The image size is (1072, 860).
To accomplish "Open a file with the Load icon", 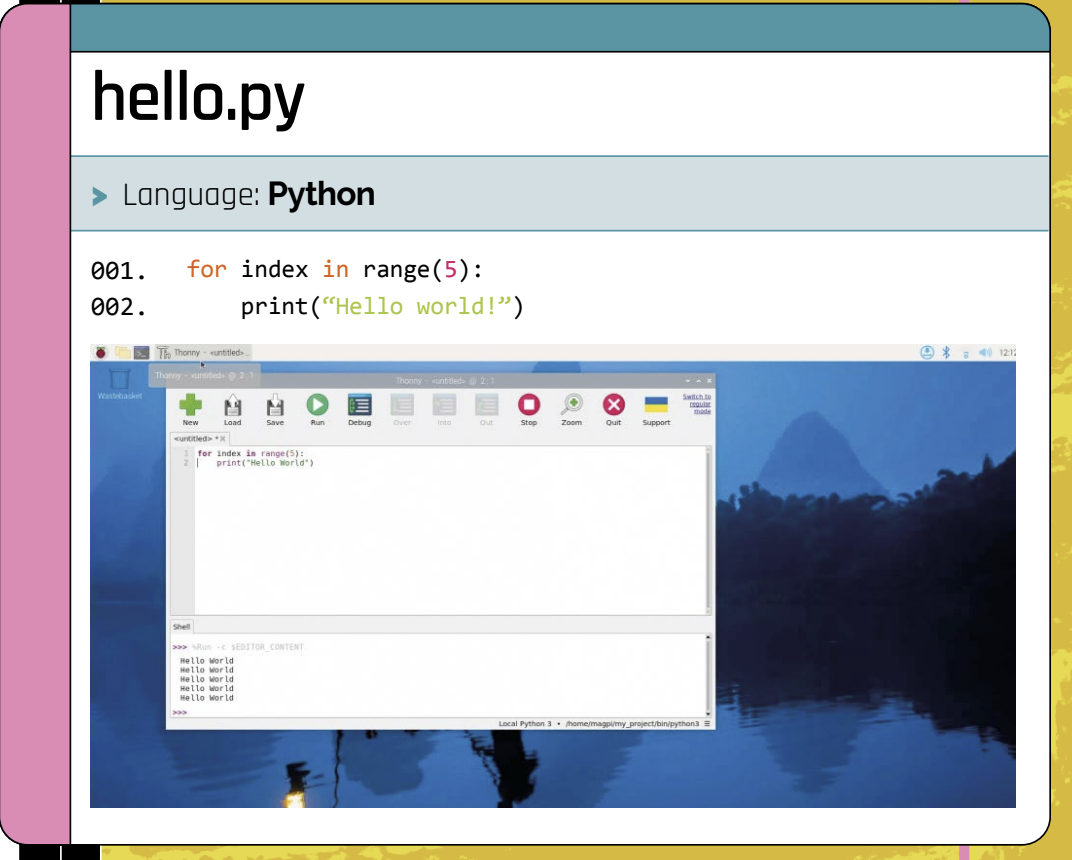I will (x=232, y=405).
